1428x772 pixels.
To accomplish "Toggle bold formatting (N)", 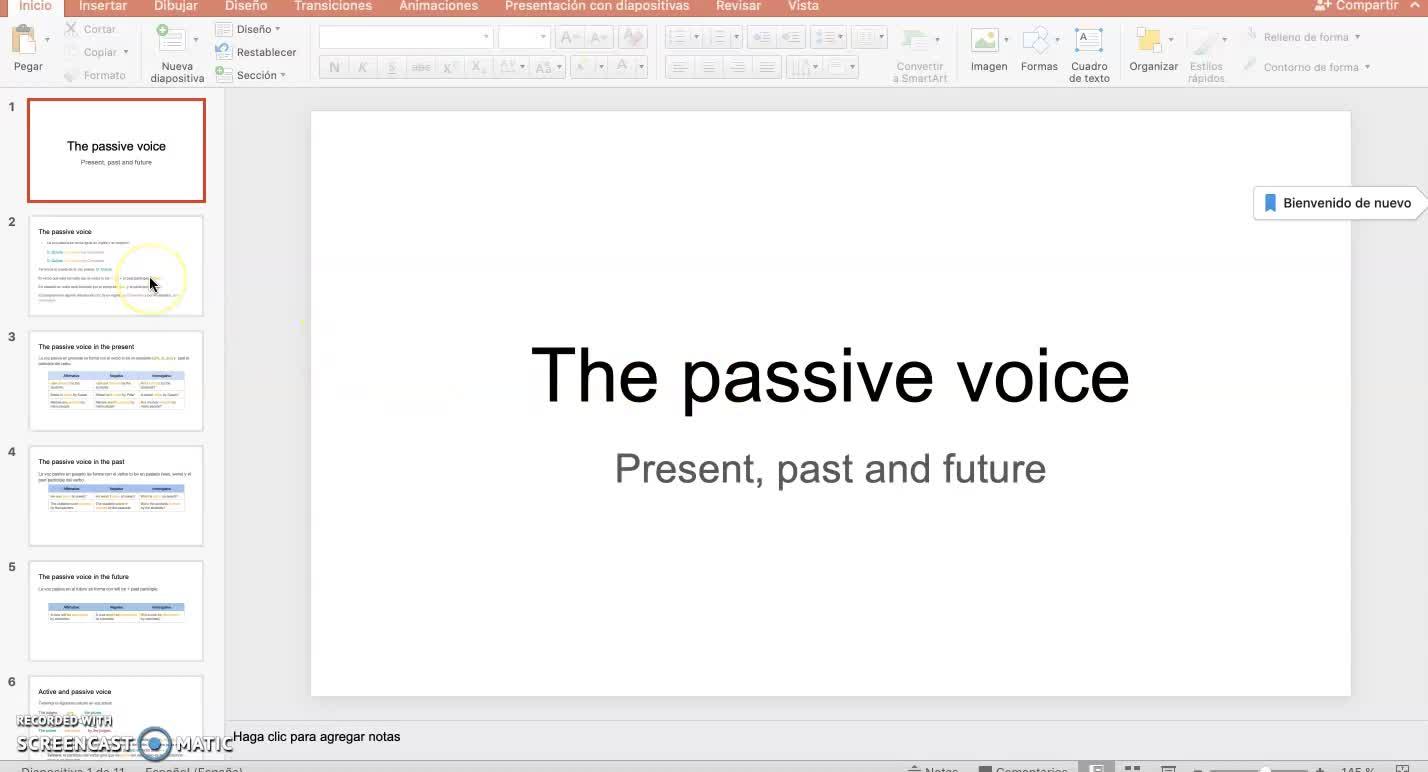I will tap(334, 67).
